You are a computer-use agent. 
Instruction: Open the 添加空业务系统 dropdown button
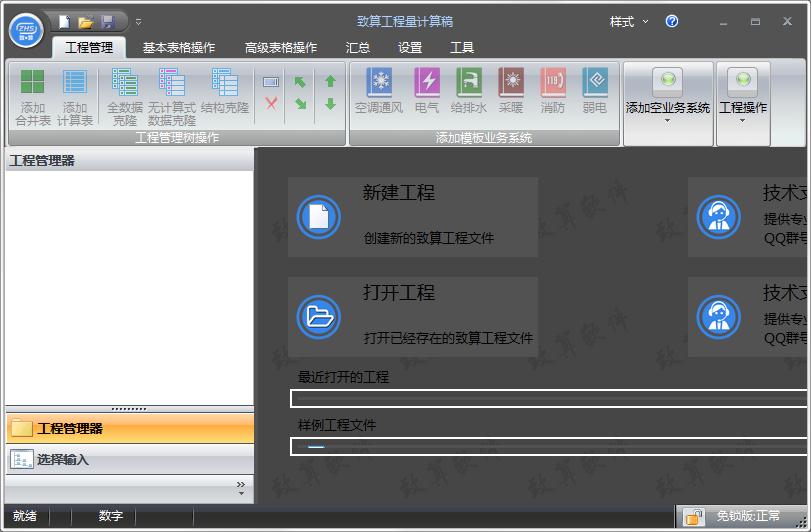click(x=668, y=103)
